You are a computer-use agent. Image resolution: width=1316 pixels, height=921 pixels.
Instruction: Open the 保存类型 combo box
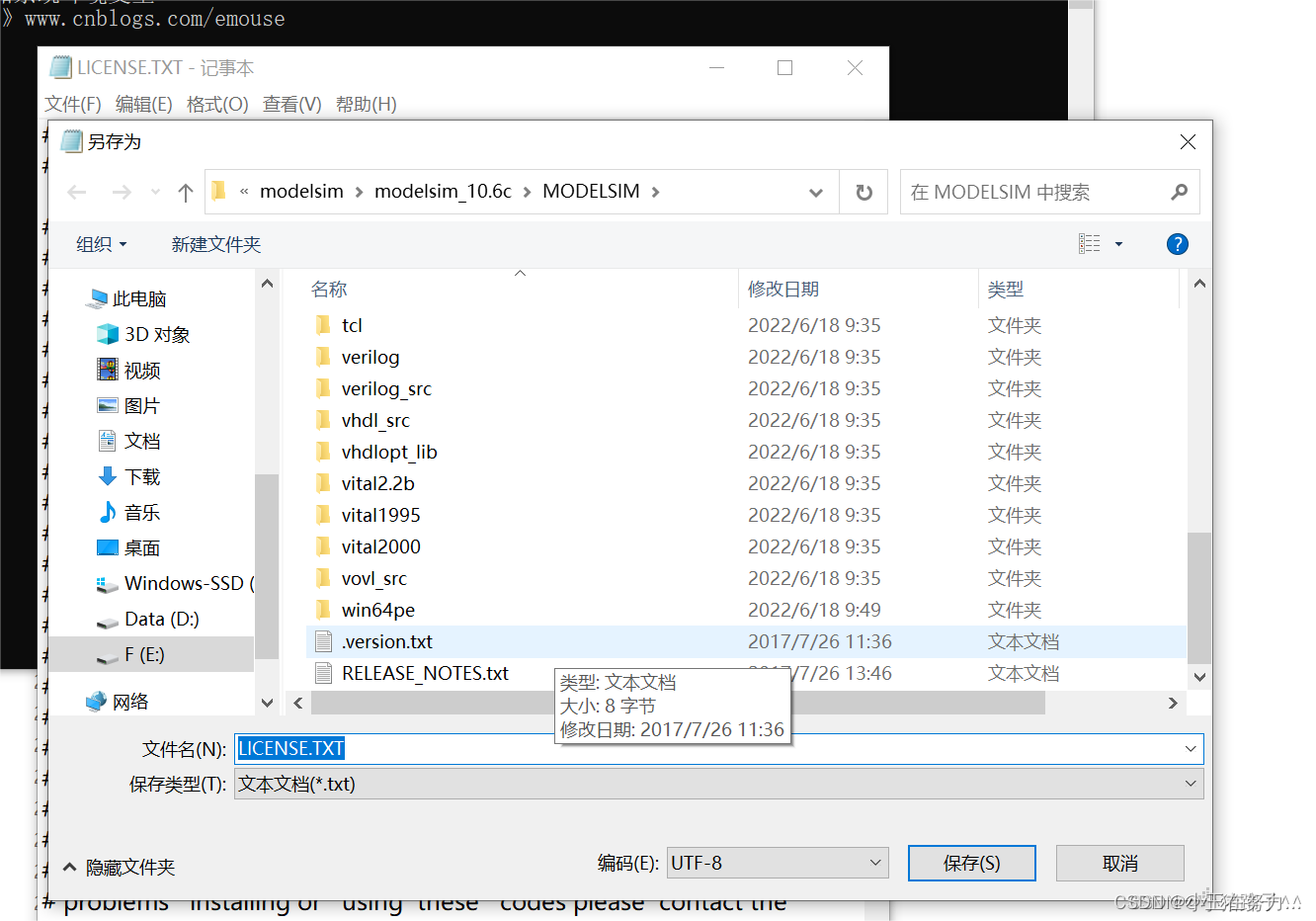[x=718, y=784]
